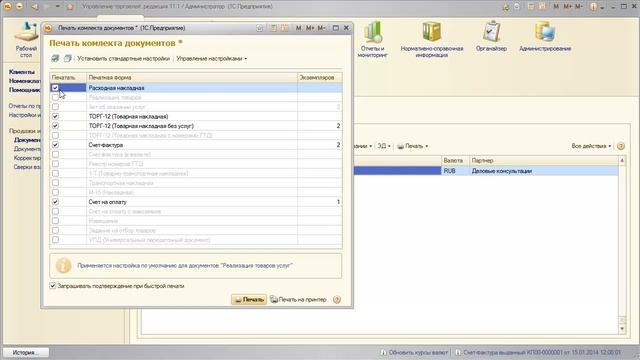Click the uncheck-all icon in print dialog toolbar
The height and width of the screenshot is (360, 640).
67,58
